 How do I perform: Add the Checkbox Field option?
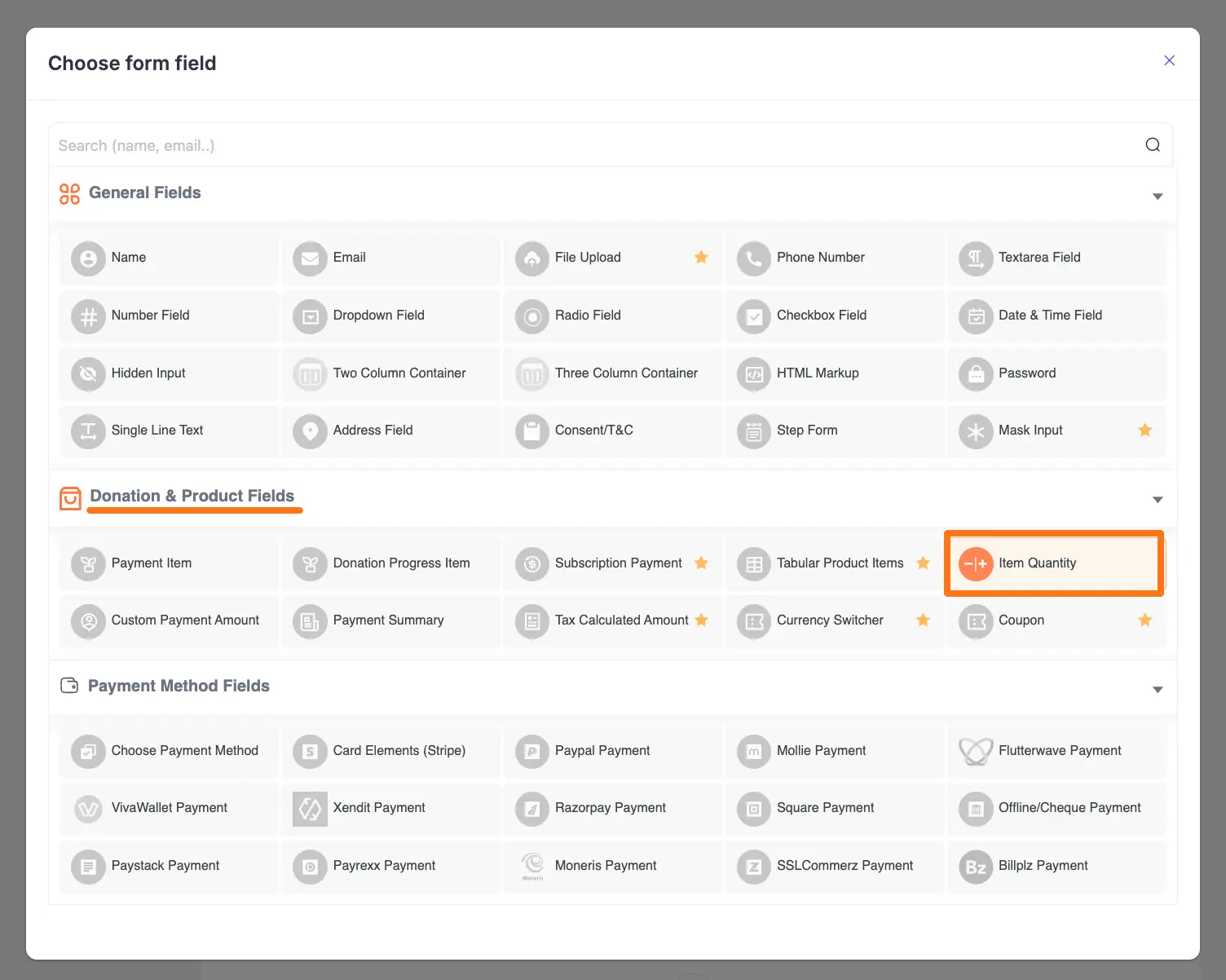click(x=821, y=316)
